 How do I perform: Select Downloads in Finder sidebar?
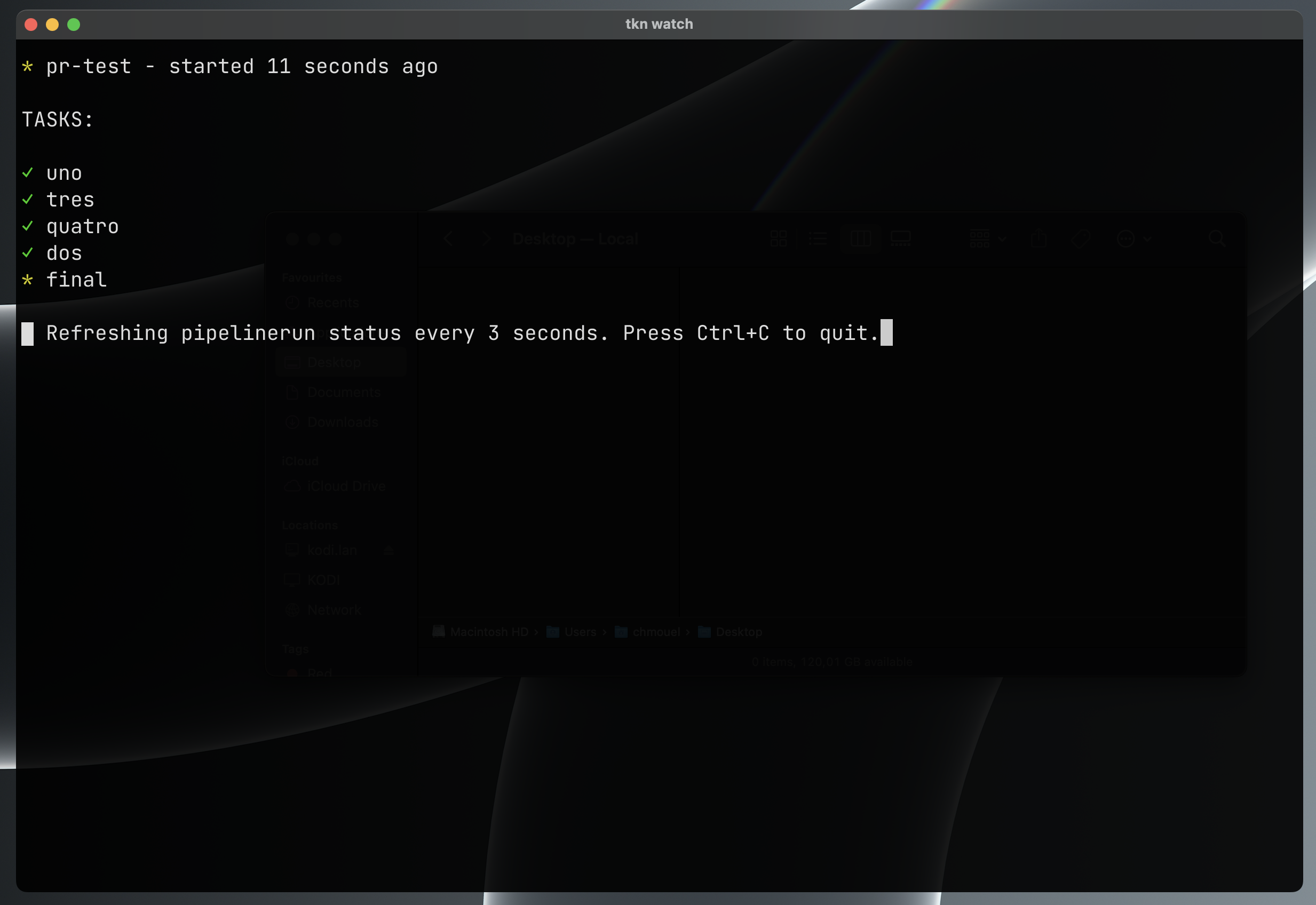coord(343,422)
